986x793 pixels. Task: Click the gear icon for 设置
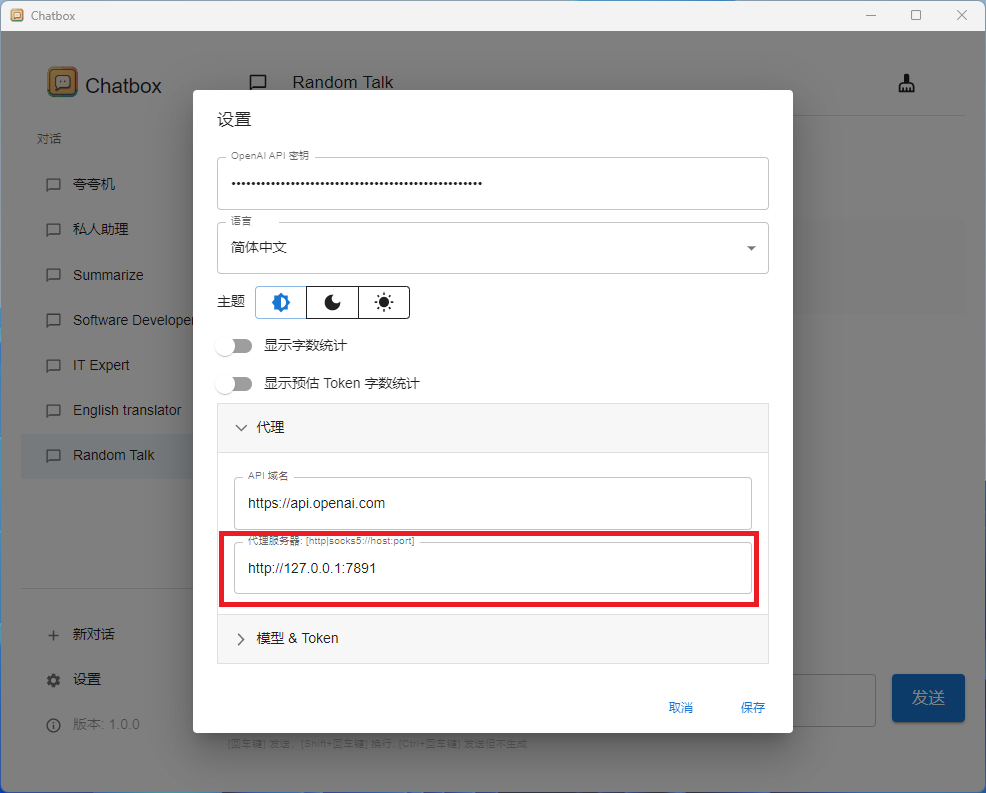[53, 680]
